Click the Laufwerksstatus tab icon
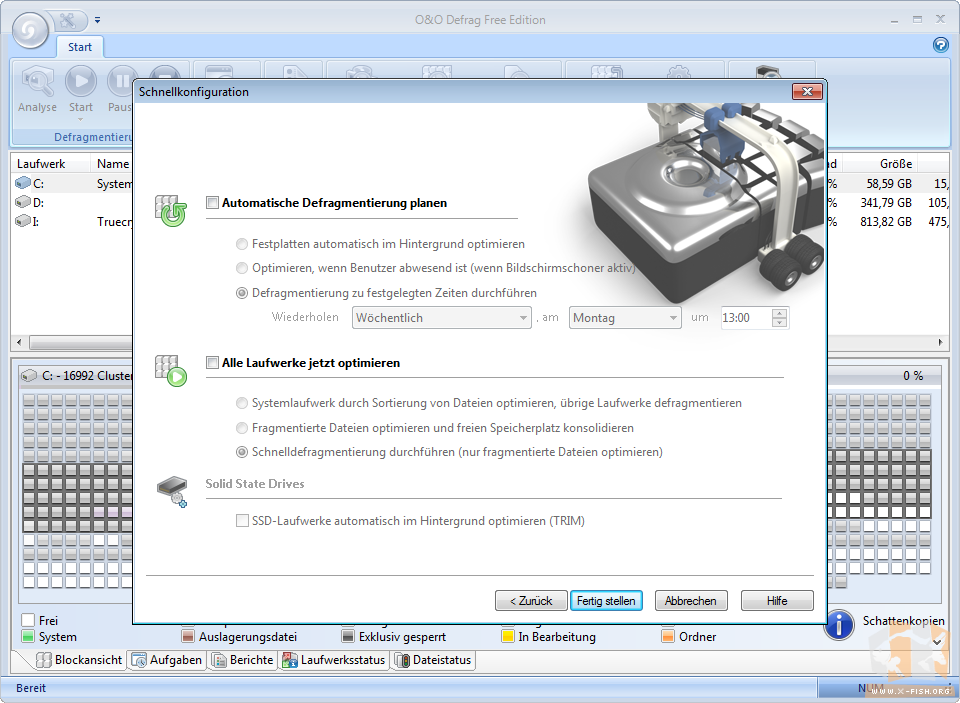Image resolution: width=960 pixels, height=703 pixels. (290, 660)
